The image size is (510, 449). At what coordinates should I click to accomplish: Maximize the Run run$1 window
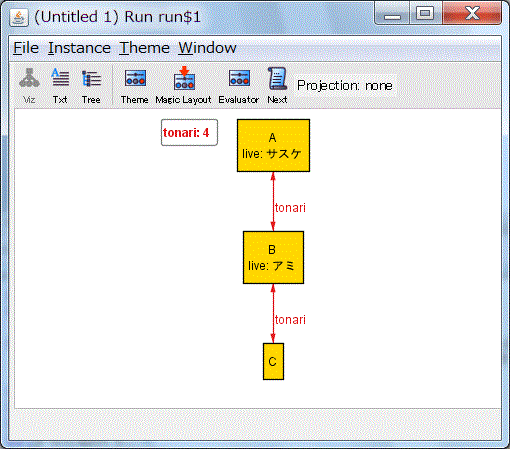[x=425, y=14]
